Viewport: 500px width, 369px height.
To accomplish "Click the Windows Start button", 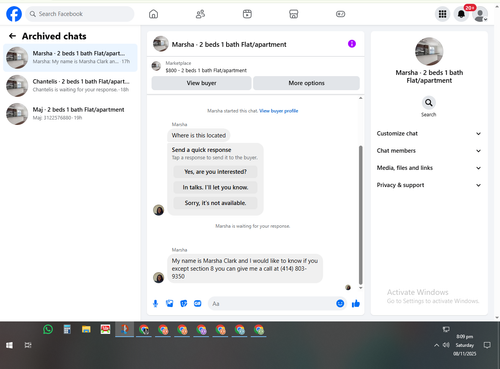I will coord(9,345).
